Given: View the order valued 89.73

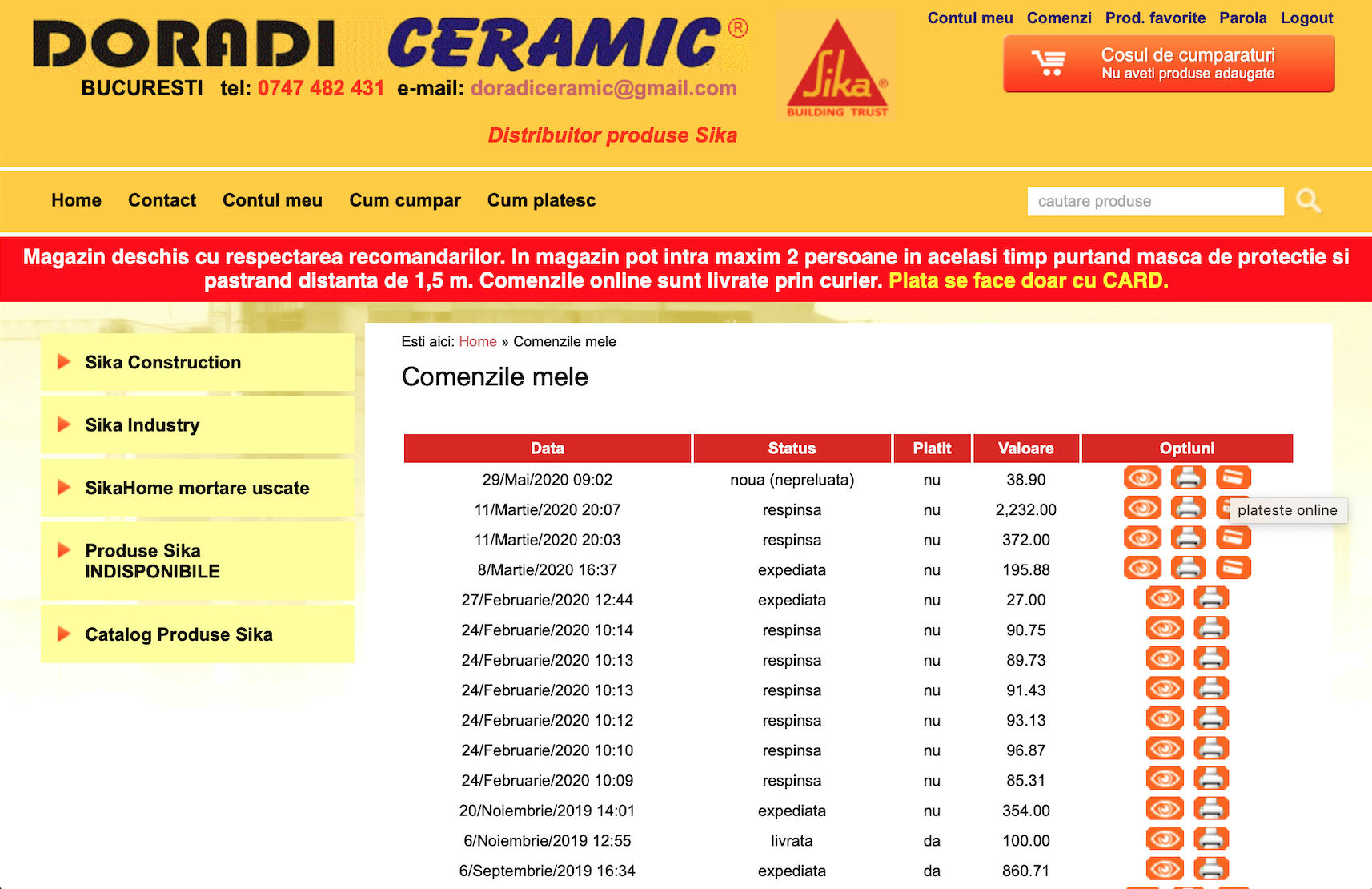Looking at the screenshot, I should (1165, 658).
